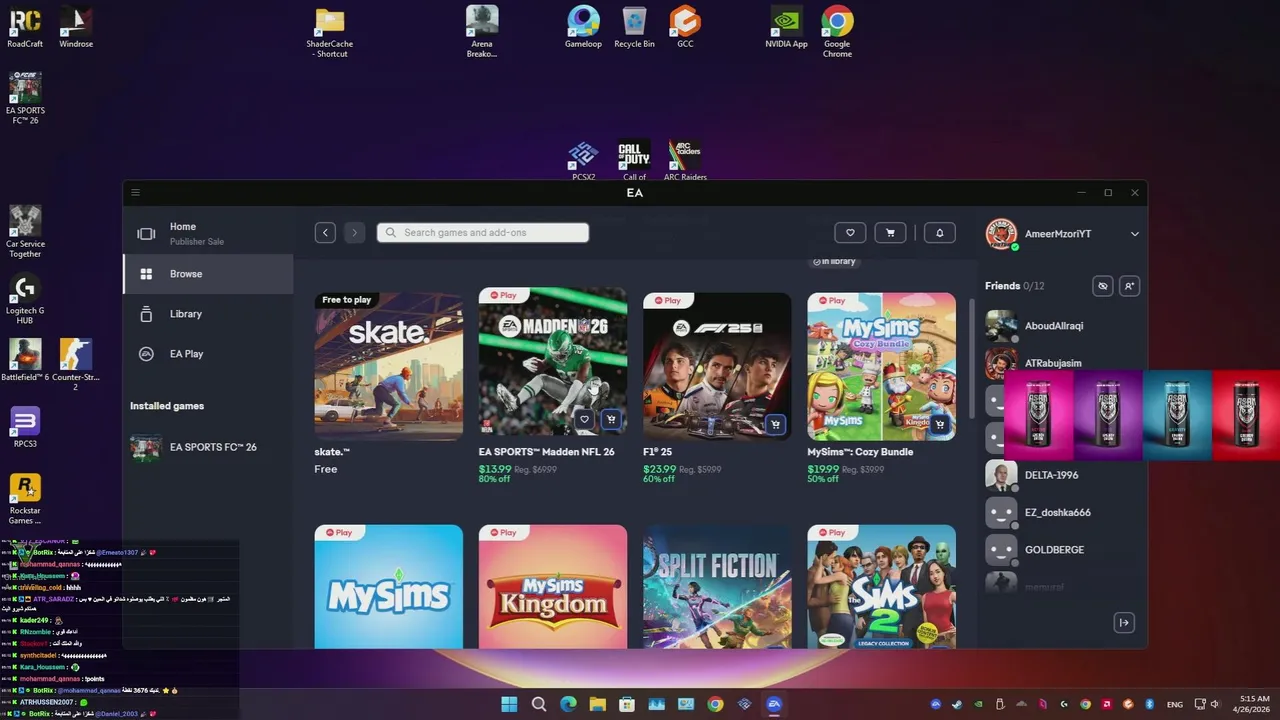This screenshot has width=1280, height=720.
Task: Open Logitech G HUB desktop shortcut
Action: 25,299
